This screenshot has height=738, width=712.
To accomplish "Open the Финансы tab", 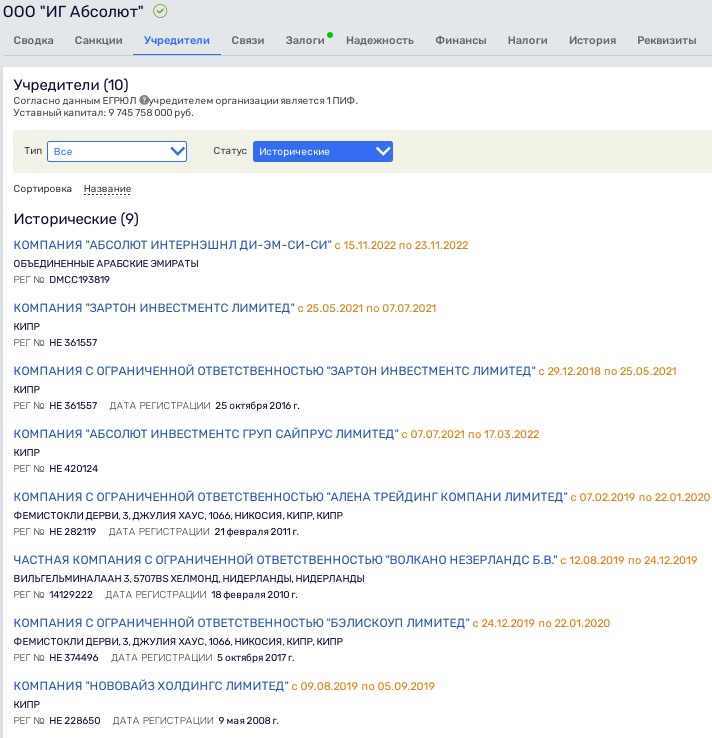I will 461,40.
